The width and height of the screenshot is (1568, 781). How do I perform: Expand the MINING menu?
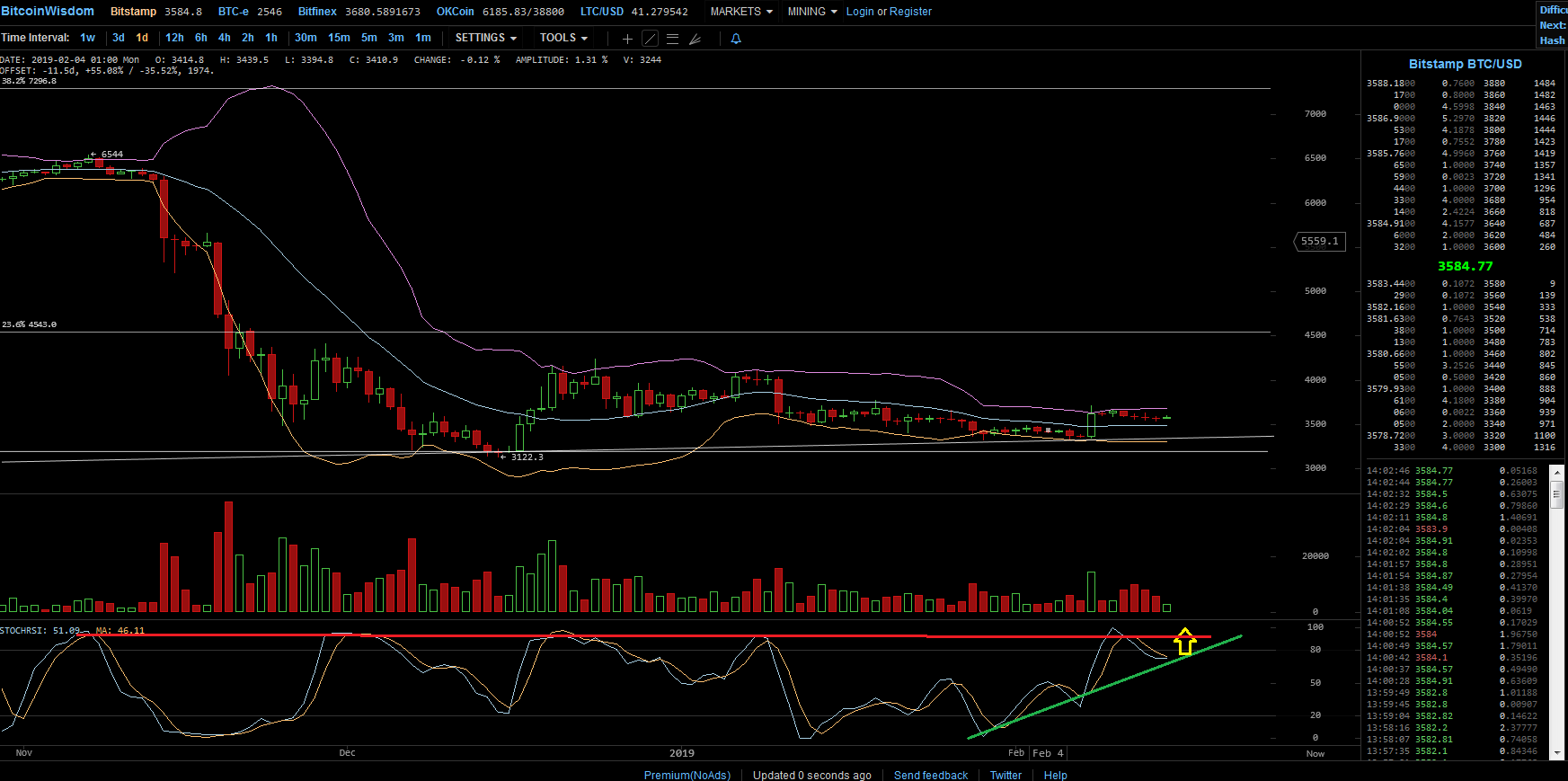(812, 12)
